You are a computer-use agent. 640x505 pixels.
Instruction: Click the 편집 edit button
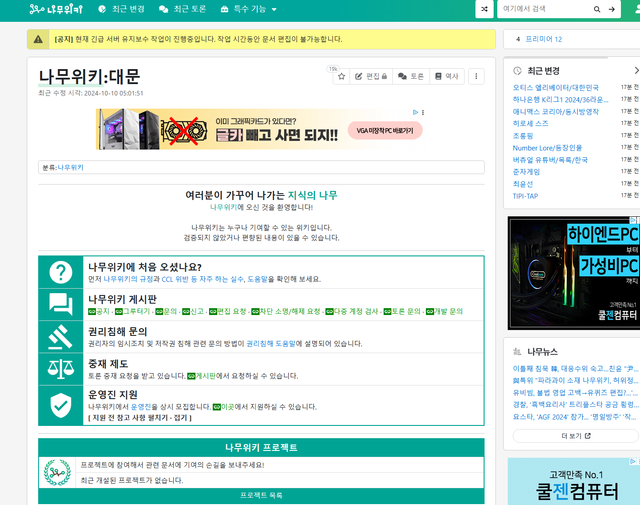[371, 76]
